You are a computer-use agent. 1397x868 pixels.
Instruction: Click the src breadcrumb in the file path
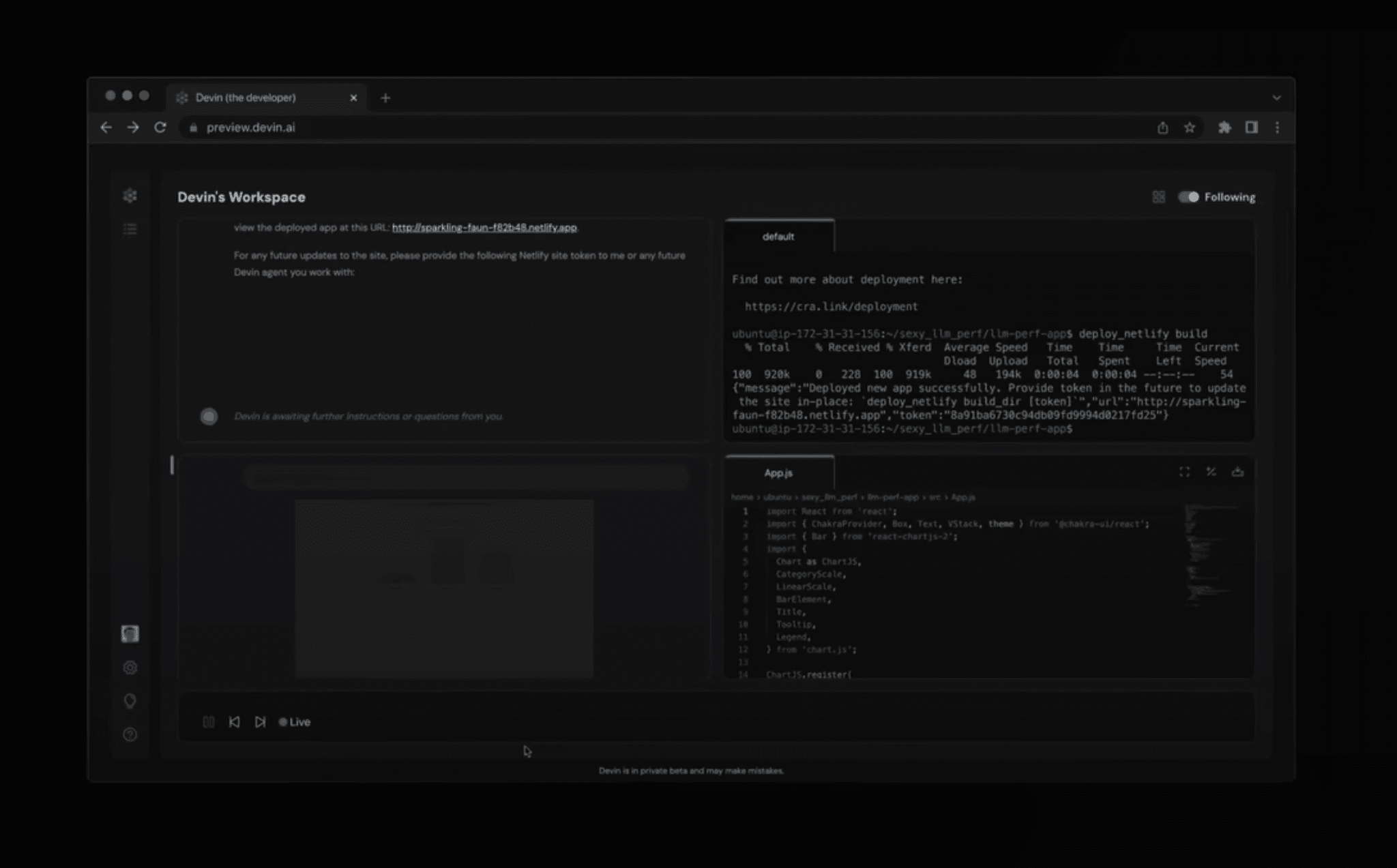[936, 497]
